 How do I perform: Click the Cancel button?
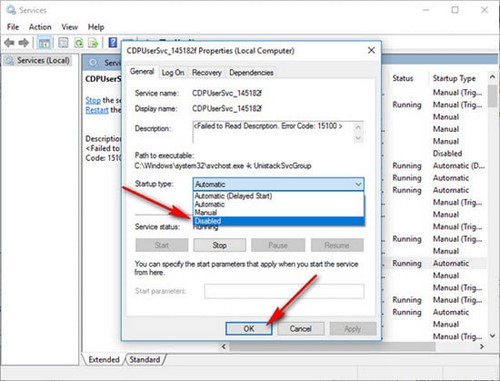(x=300, y=329)
